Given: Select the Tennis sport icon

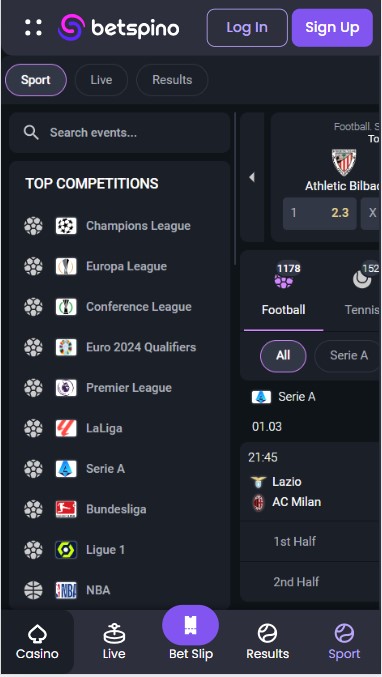Looking at the screenshot, I should (362, 280).
